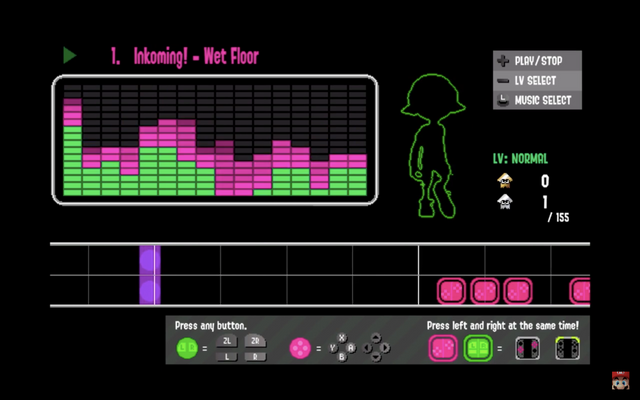Click the Joy-Con icon with pink buttons
The height and width of the screenshot is (400, 640).
527,349
